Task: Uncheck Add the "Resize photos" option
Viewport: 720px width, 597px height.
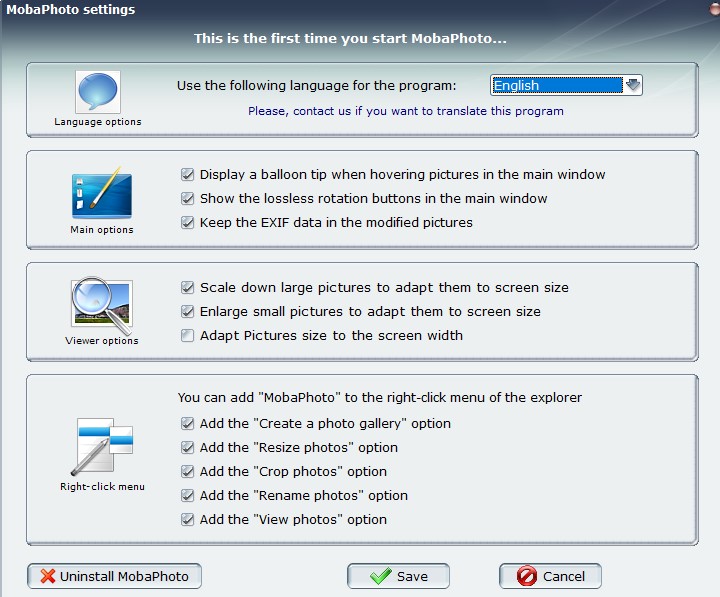Action: pyautogui.click(x=187, y=447)
